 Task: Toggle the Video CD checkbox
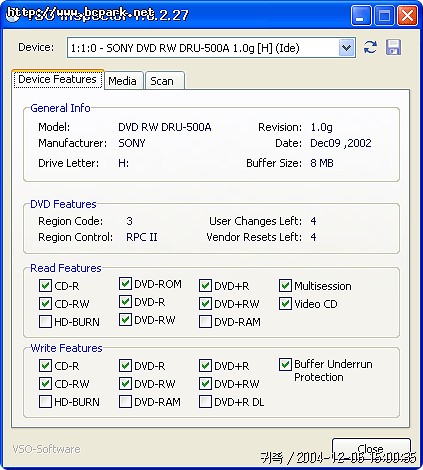pos(285,304)
